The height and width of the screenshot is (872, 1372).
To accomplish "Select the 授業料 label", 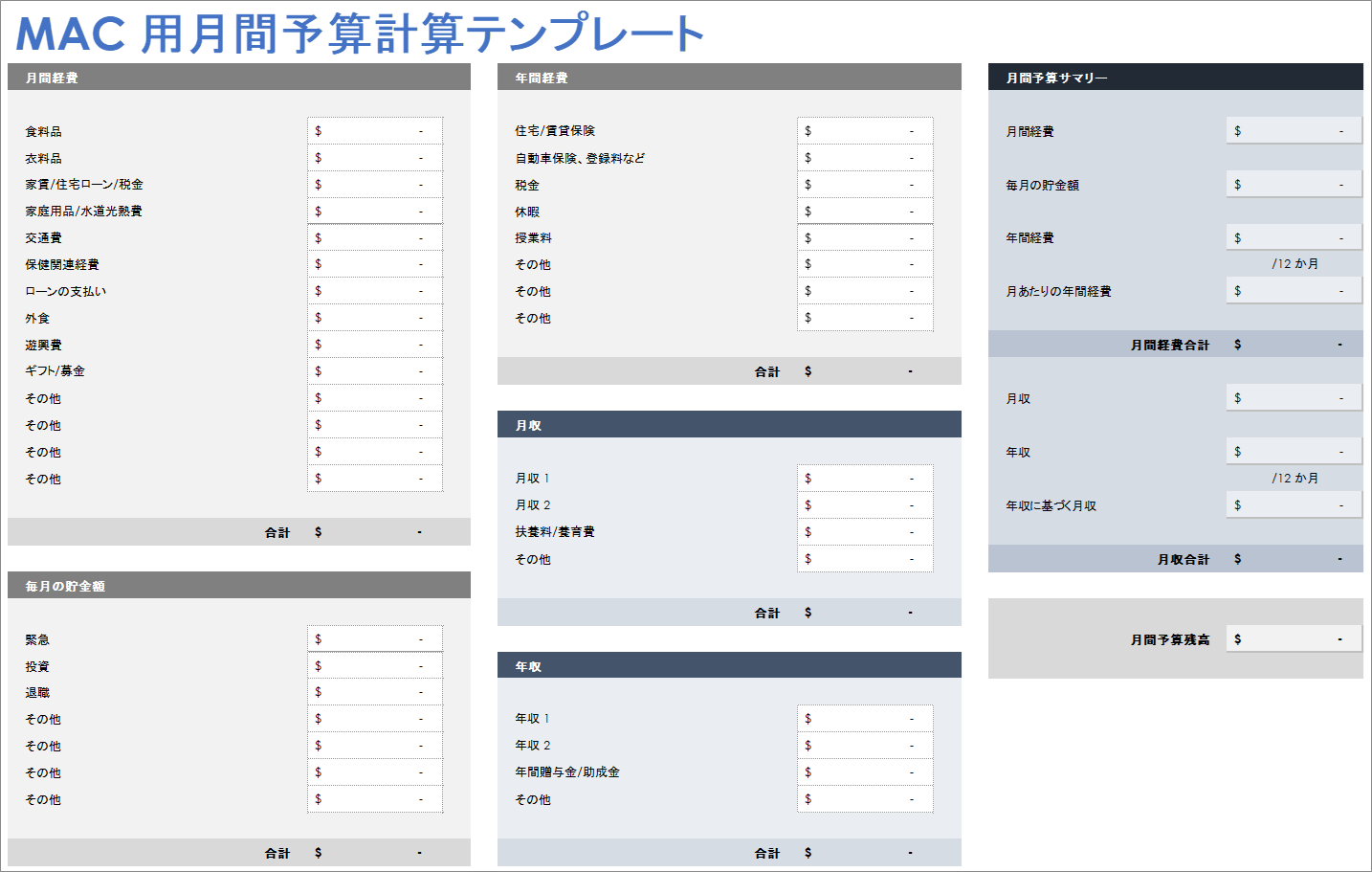I will 533,238.
